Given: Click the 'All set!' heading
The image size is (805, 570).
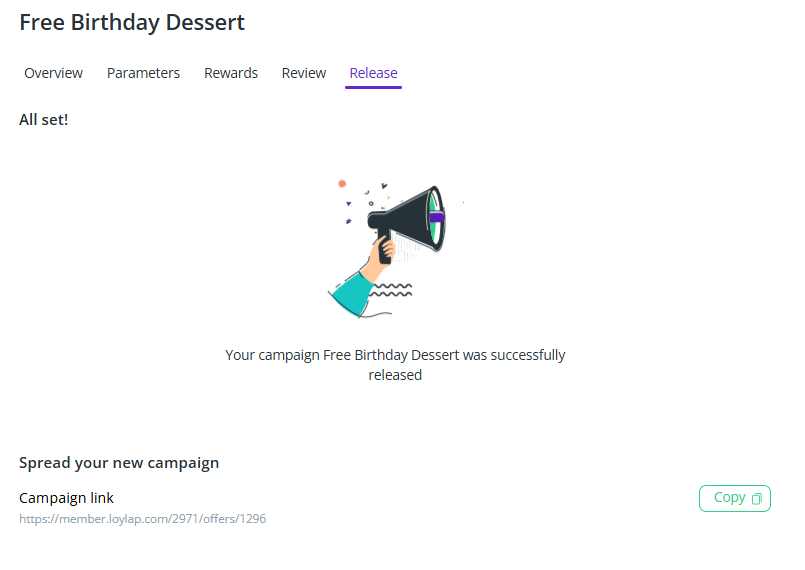Looking at the screenshot, I should (x=44, y=120).
